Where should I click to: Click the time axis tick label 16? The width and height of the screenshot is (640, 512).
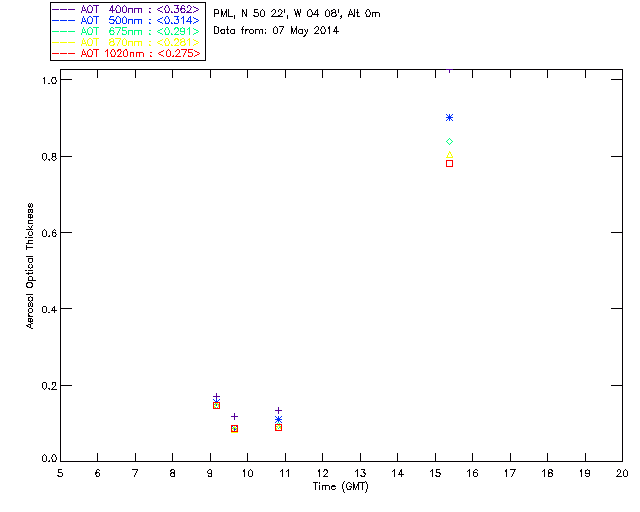coord(472,473)
